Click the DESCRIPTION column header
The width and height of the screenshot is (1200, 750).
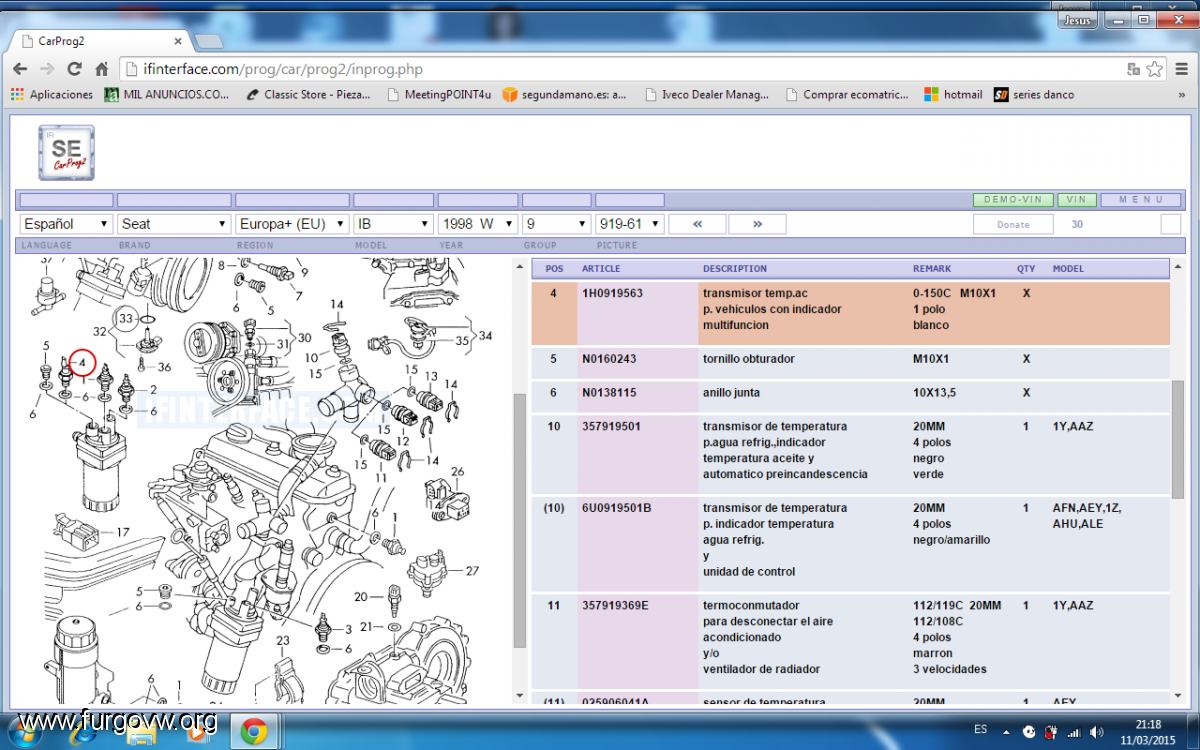coord(735,269)
